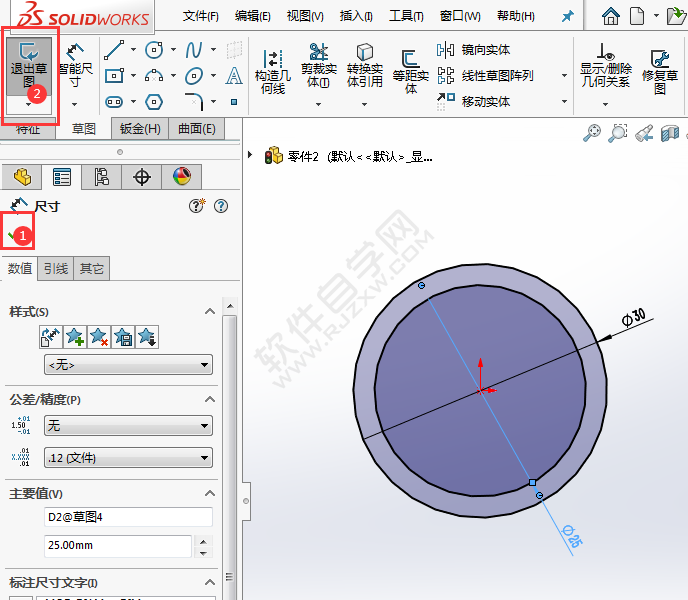Switch to the 曲面(E) ribbon tab
This screenshot has width=688, height=600.
coord(197,129)
